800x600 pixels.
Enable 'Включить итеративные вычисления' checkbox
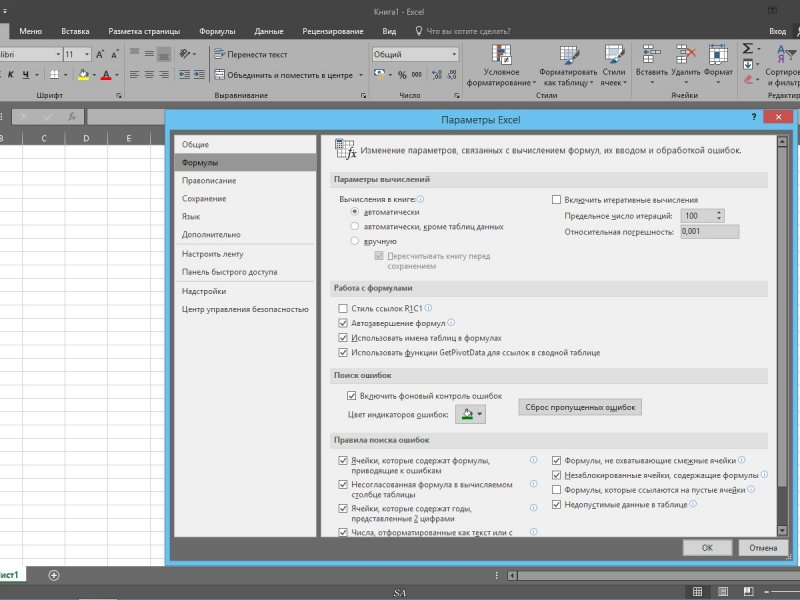coord(556,199)
